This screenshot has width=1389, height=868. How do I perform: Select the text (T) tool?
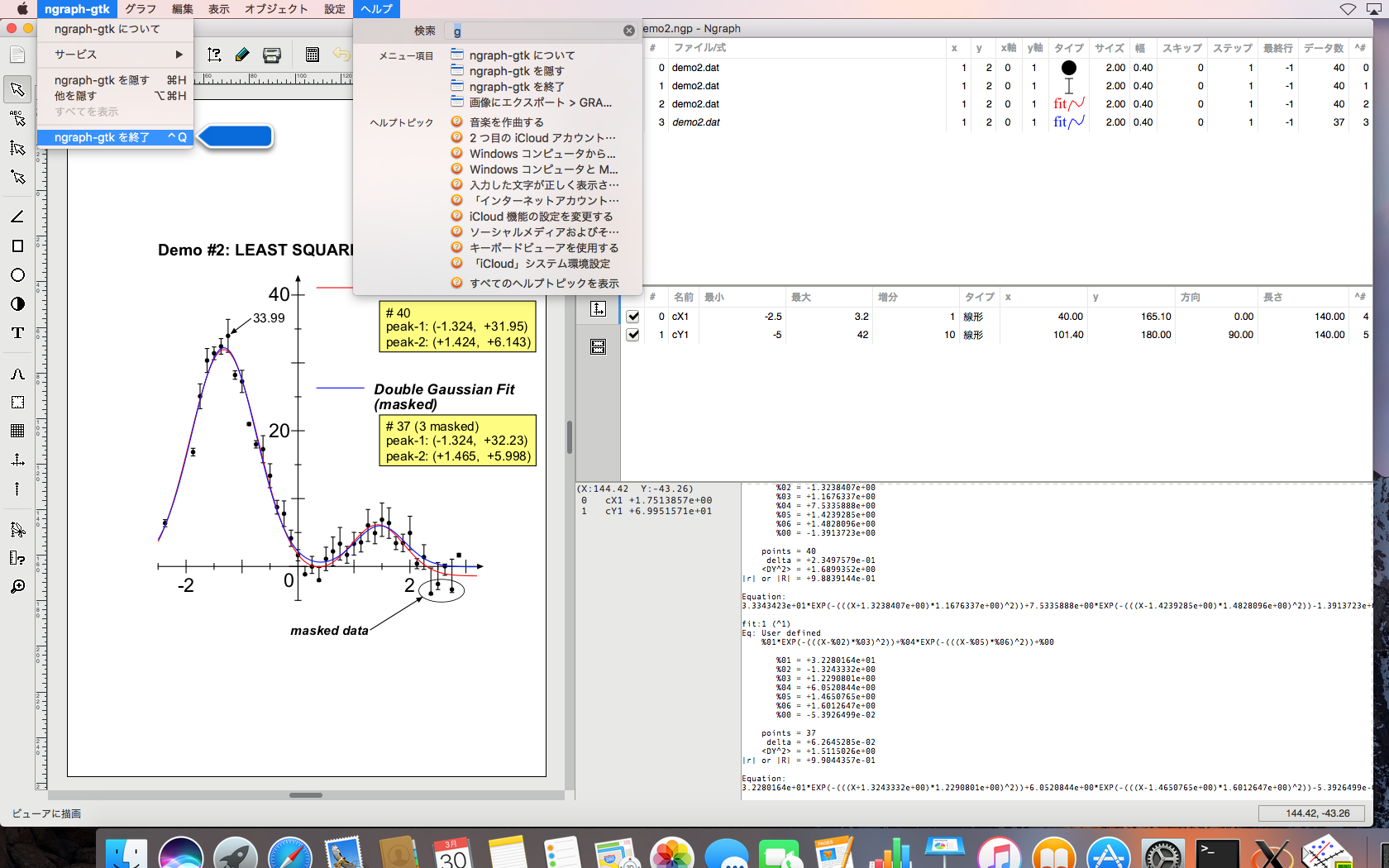pyautogui.click(x=17, y=332)
